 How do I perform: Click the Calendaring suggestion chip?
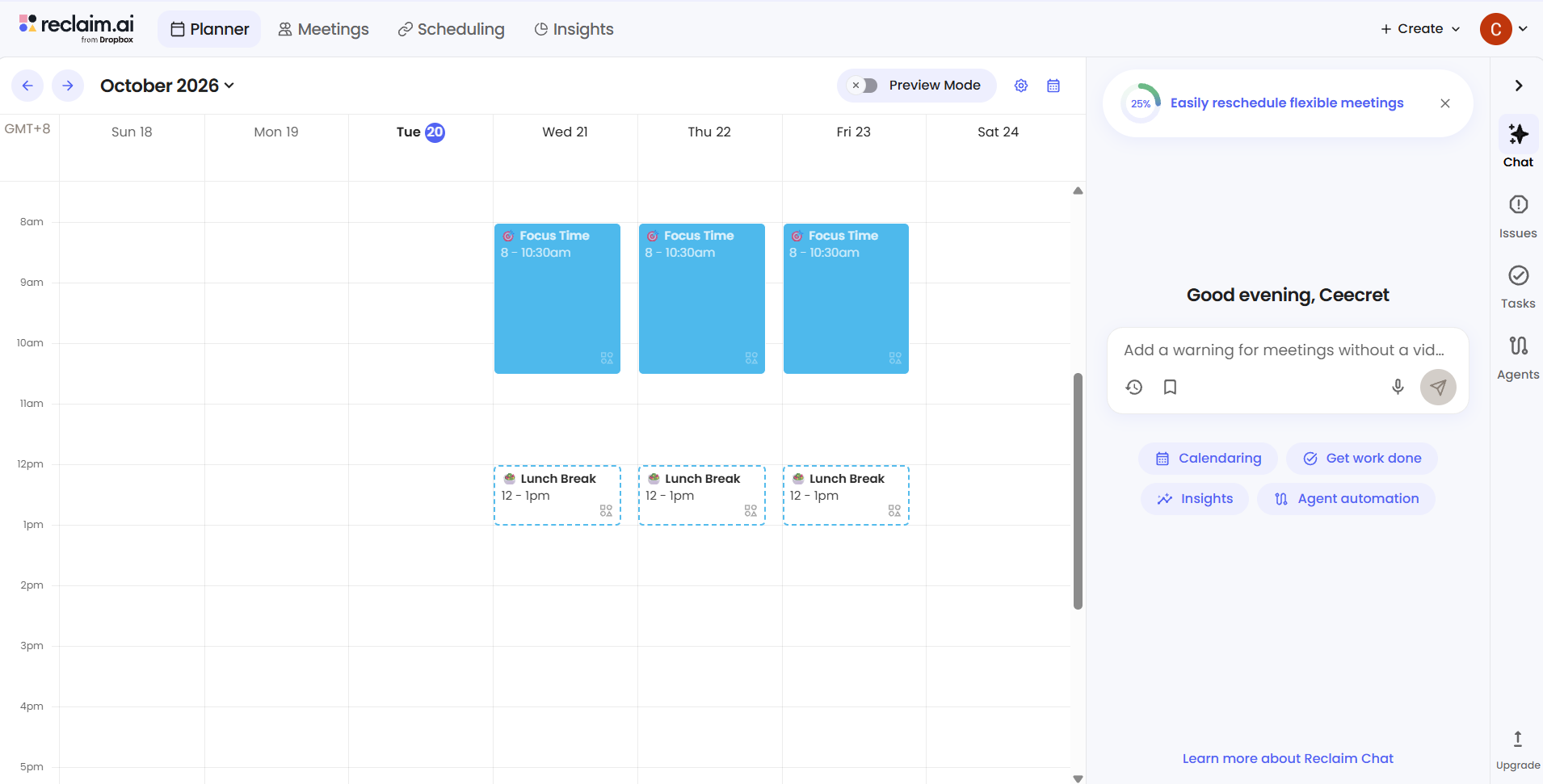1208,459
